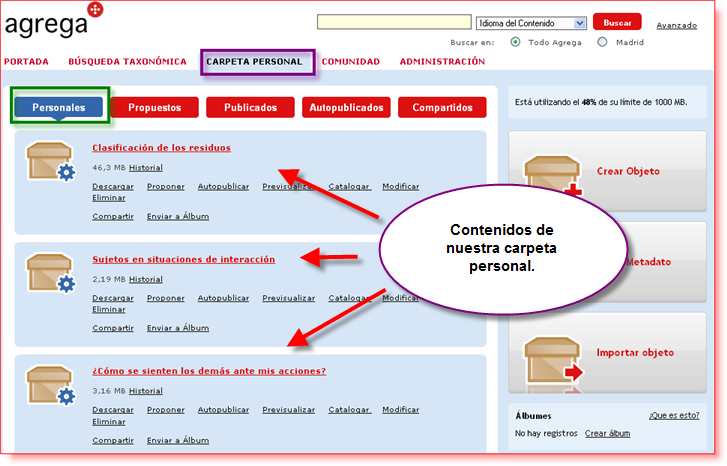Click Enviar a Álbum for Clasificación de los residuos
Screen dimensions: 727x466
click(178, 217)
